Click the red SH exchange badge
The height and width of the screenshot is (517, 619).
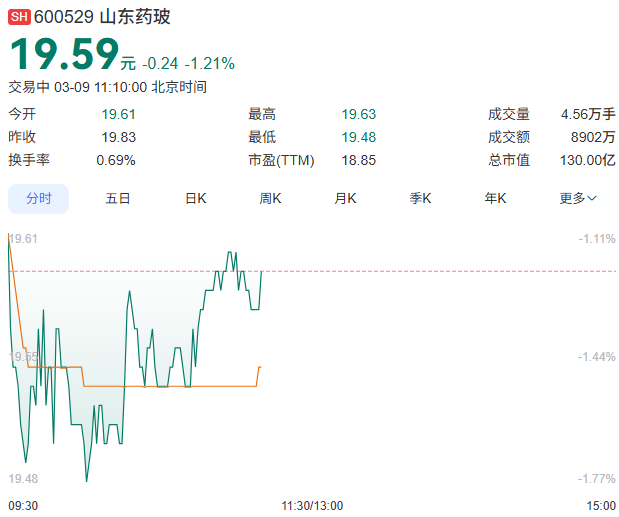[x=19, y=17]
